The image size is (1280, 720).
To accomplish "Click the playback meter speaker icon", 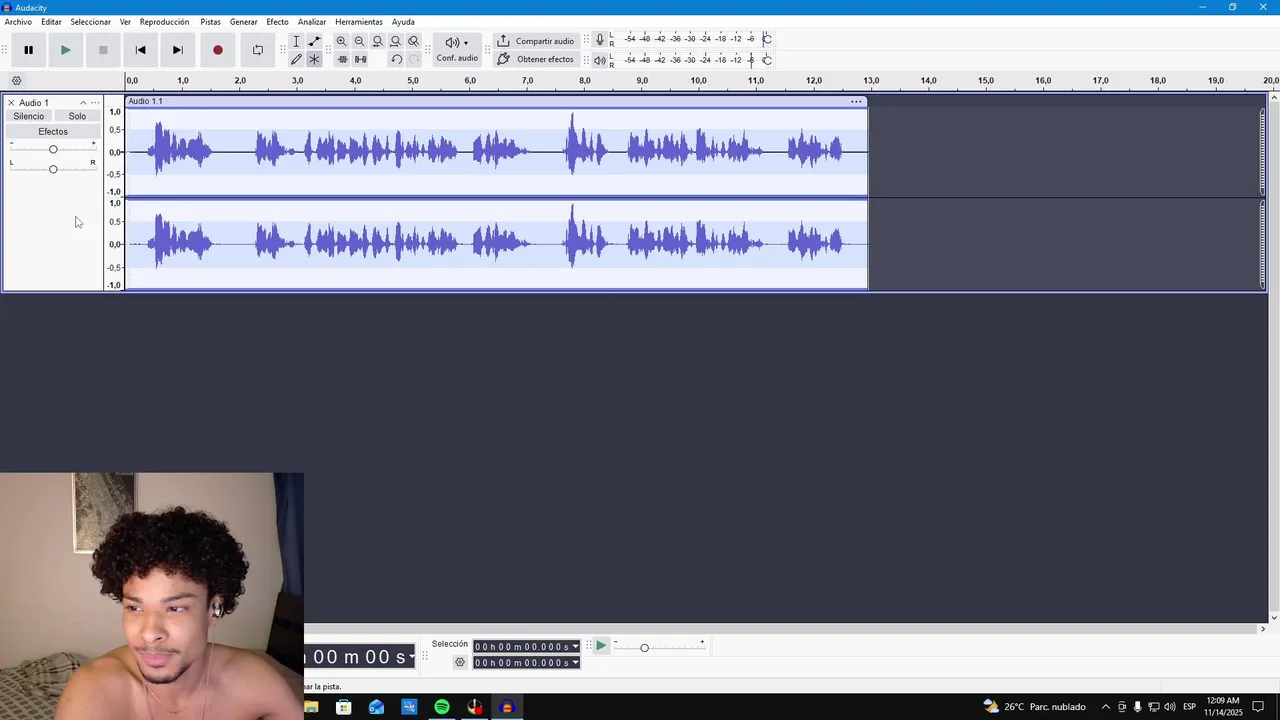I will click(599, 60).
